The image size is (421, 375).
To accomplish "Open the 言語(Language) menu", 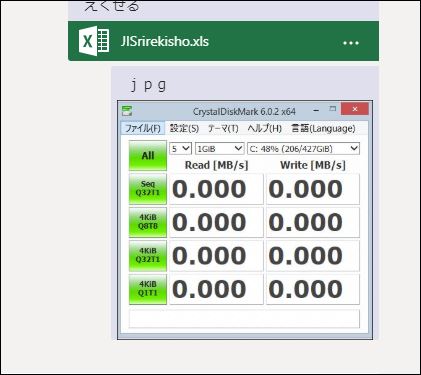I will coord(323,128).
